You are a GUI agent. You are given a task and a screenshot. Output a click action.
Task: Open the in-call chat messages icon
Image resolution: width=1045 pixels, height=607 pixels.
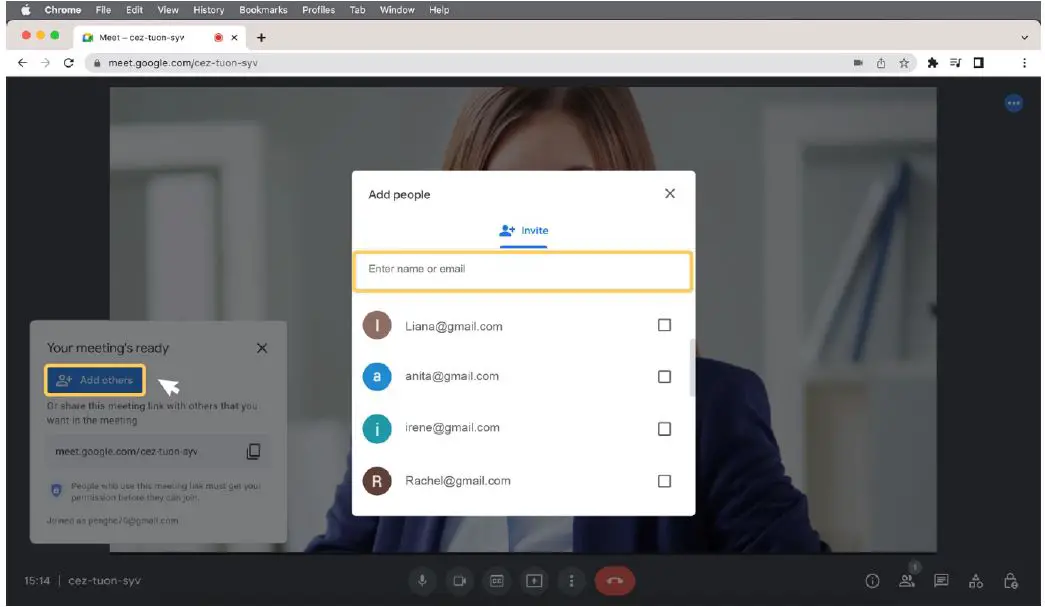point(941,581)
